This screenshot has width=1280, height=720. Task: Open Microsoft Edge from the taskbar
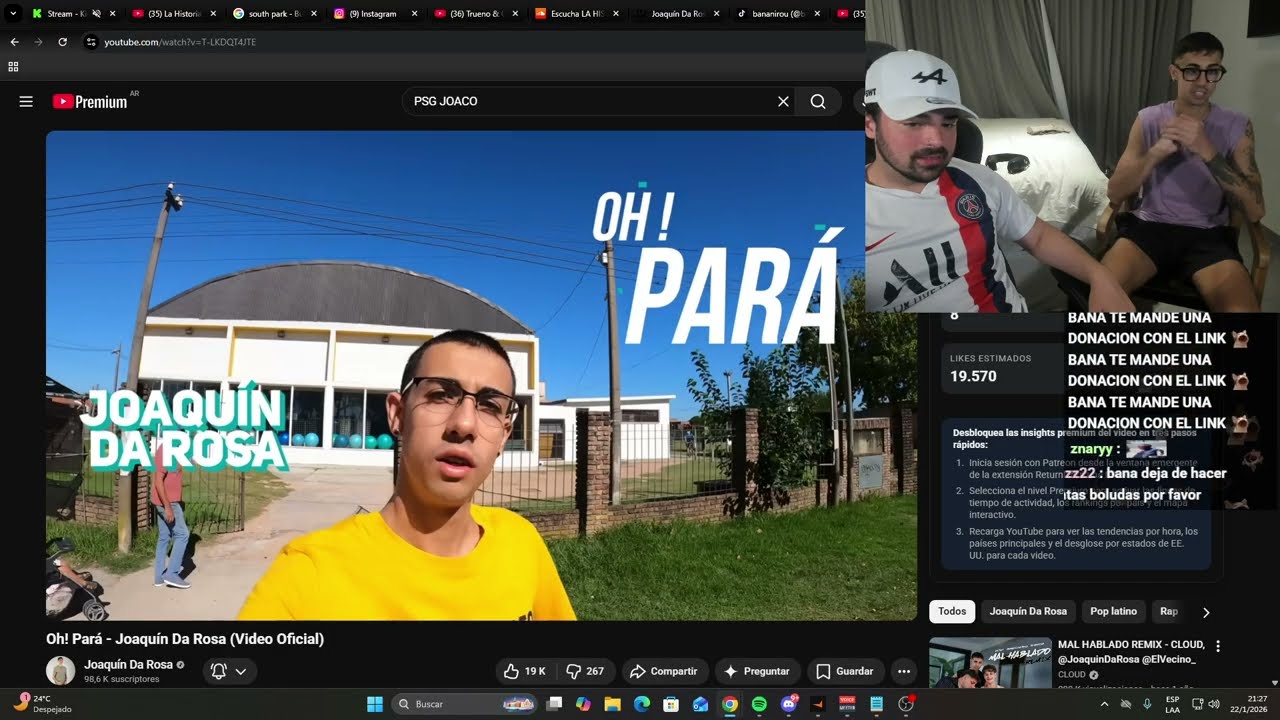[642, 704]
